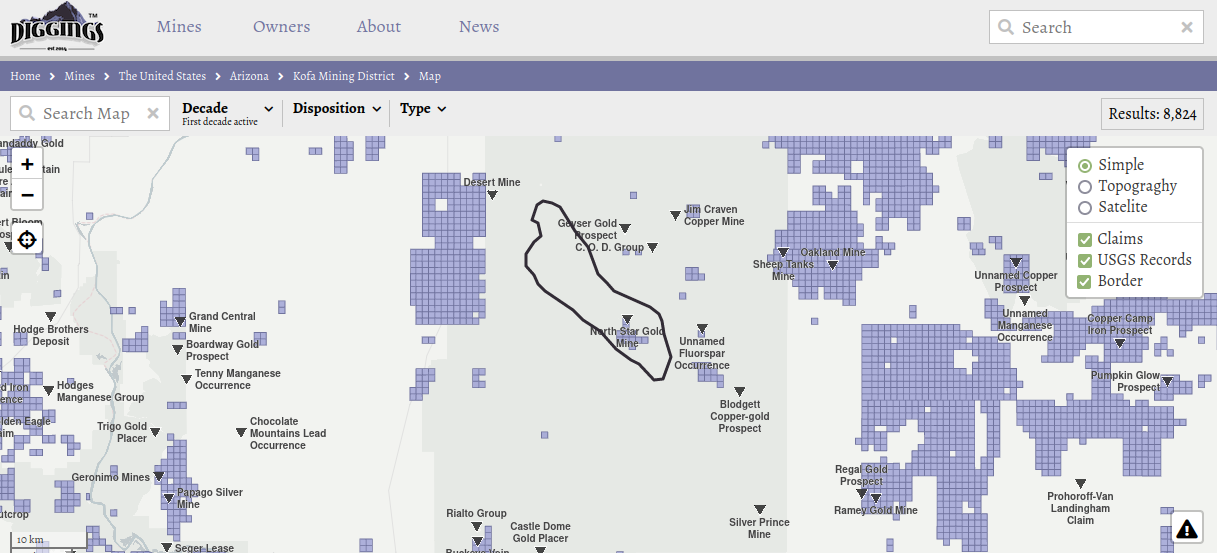Select the Geyser Gold Prospect marker

(x=626, y=228)
